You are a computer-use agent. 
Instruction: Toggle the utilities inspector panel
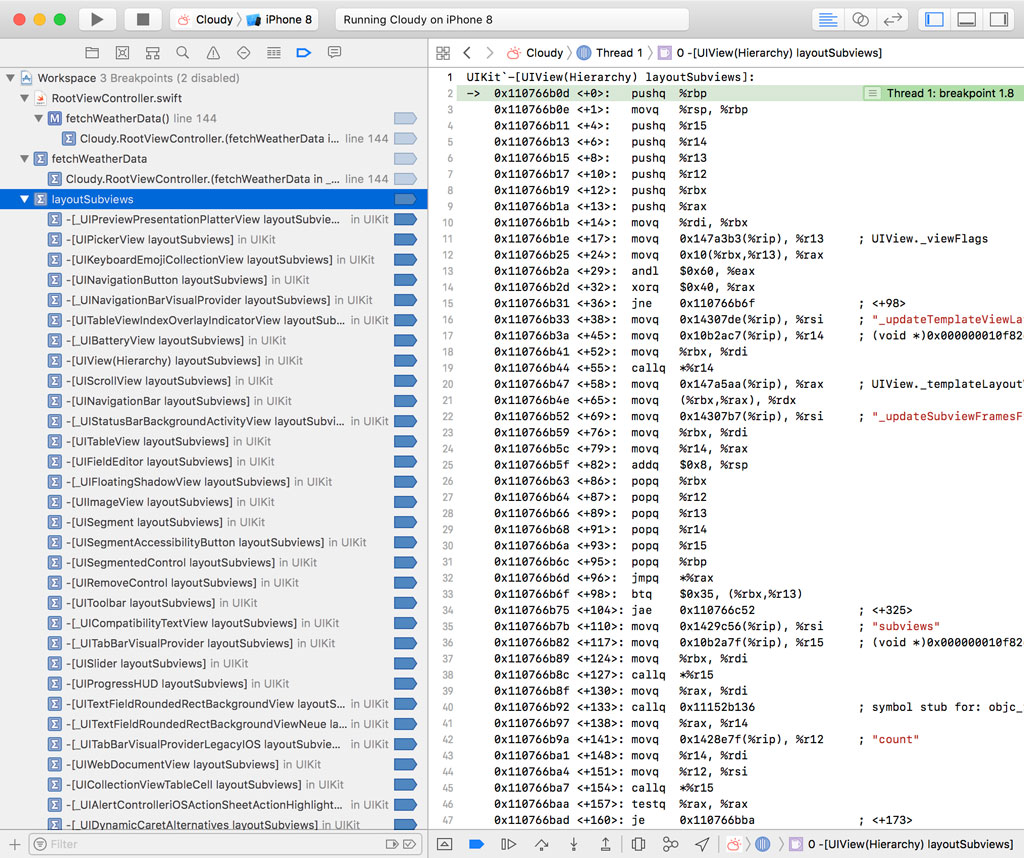(999, 18)
